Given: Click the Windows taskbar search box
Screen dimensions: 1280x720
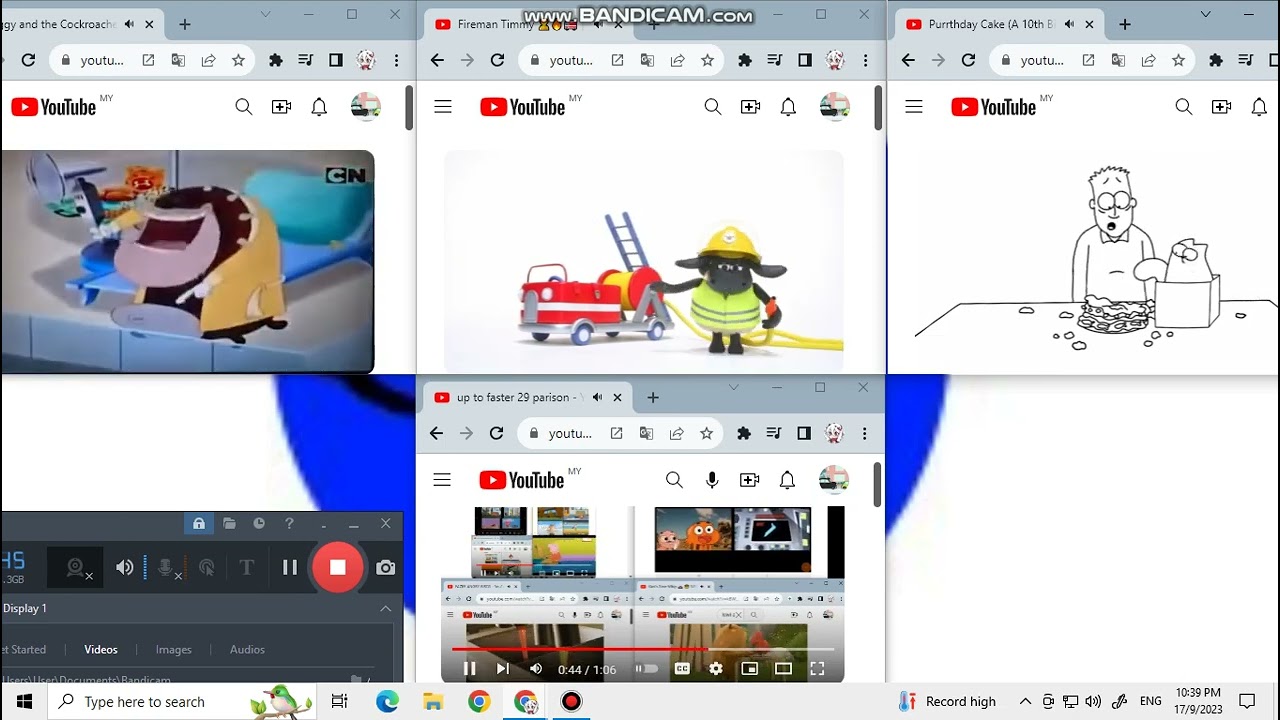Looking at the screenshot, I should coord(182,702).
